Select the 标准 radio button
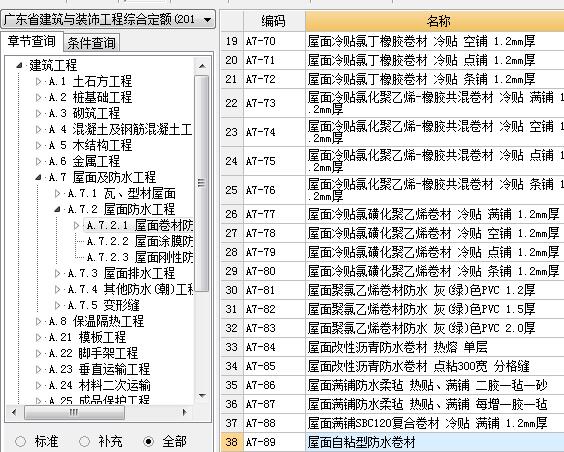The image size is (564, 452). click(21, 441)
